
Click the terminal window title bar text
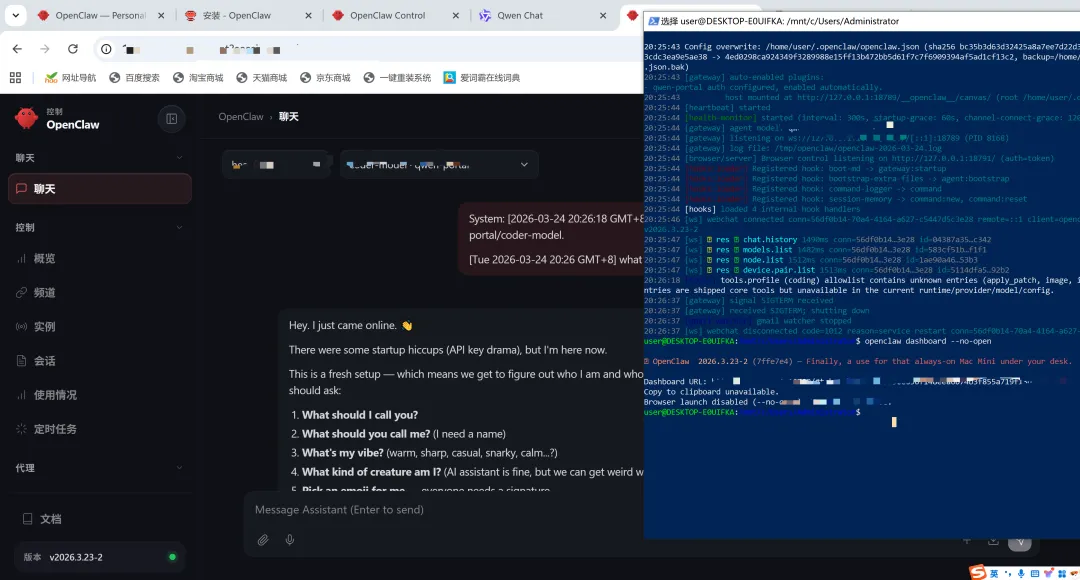point(780,21)
